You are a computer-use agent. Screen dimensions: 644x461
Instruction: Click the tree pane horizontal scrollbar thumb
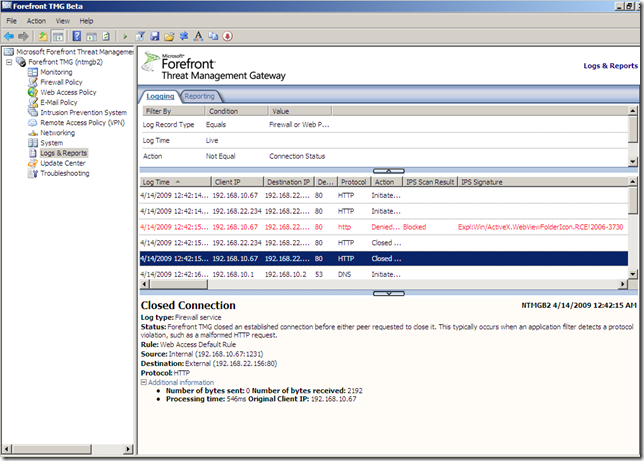tap(51, 449)
